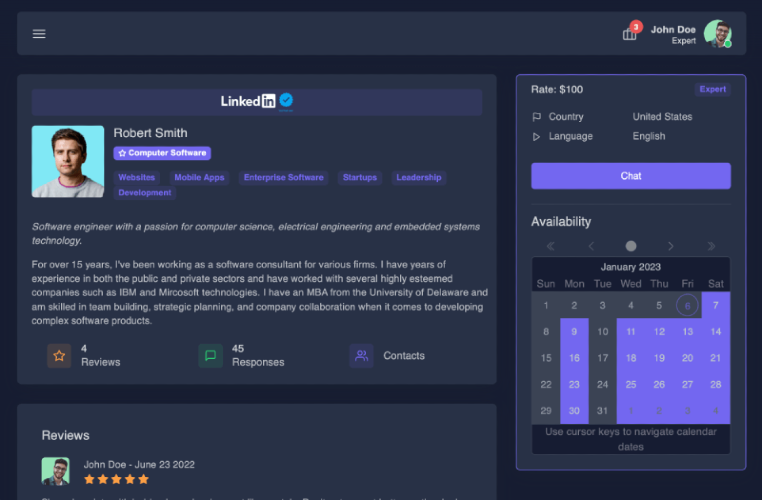
Task: Go to next year in calendar
Action: coord(711,246)
